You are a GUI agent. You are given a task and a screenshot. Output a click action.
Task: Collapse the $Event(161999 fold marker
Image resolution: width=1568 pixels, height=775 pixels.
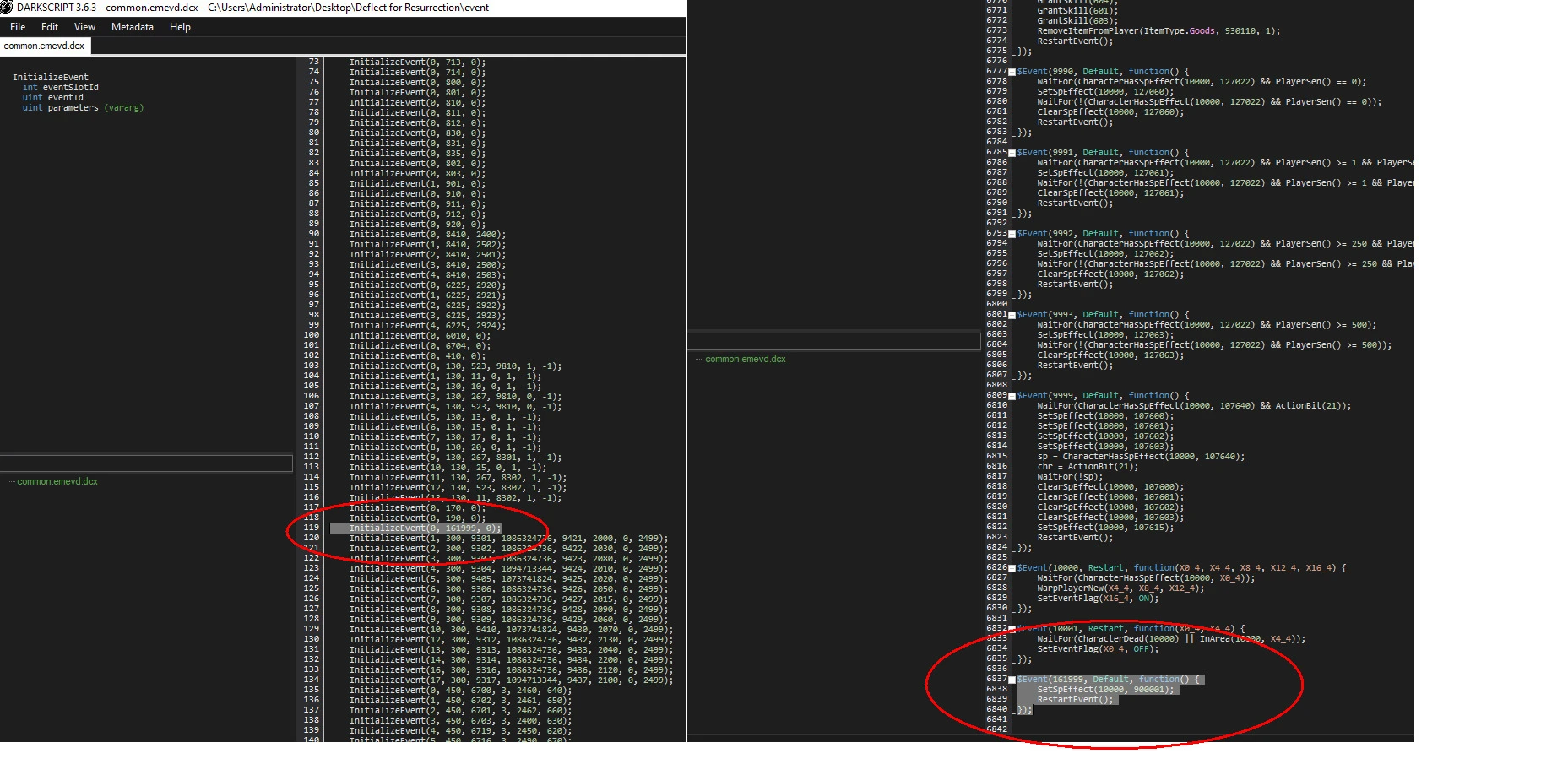click(x=1012, y=680)
